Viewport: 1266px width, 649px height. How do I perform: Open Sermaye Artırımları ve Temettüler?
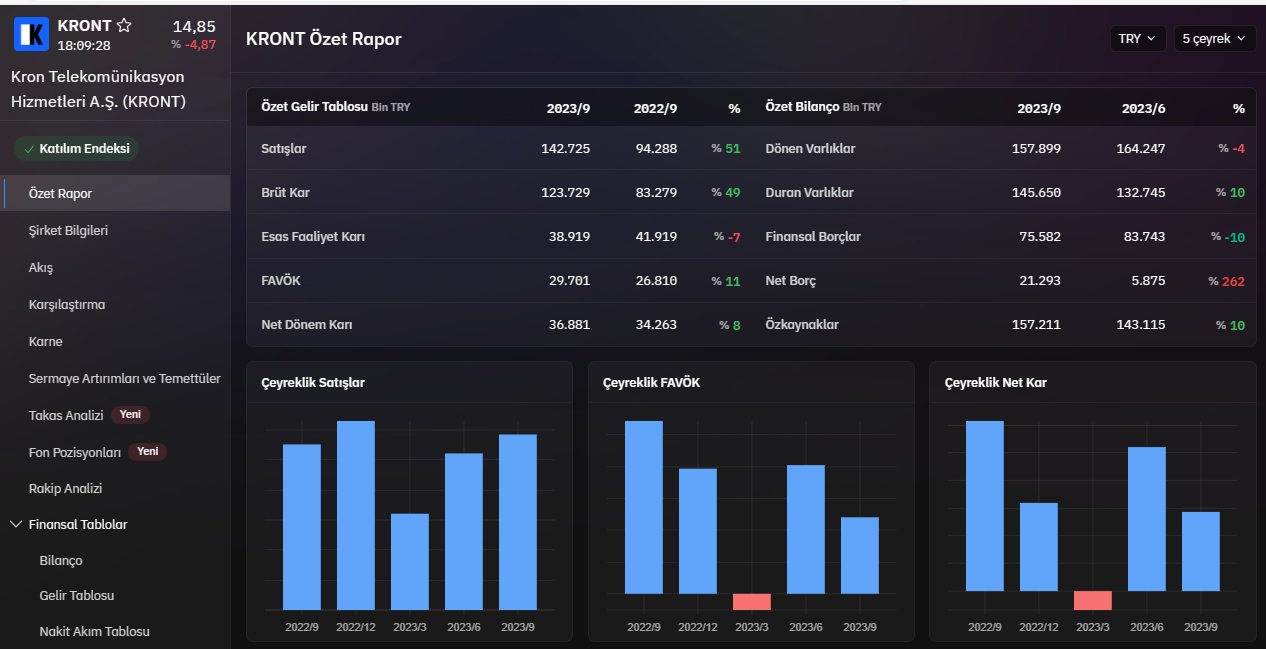coord(125,378)
